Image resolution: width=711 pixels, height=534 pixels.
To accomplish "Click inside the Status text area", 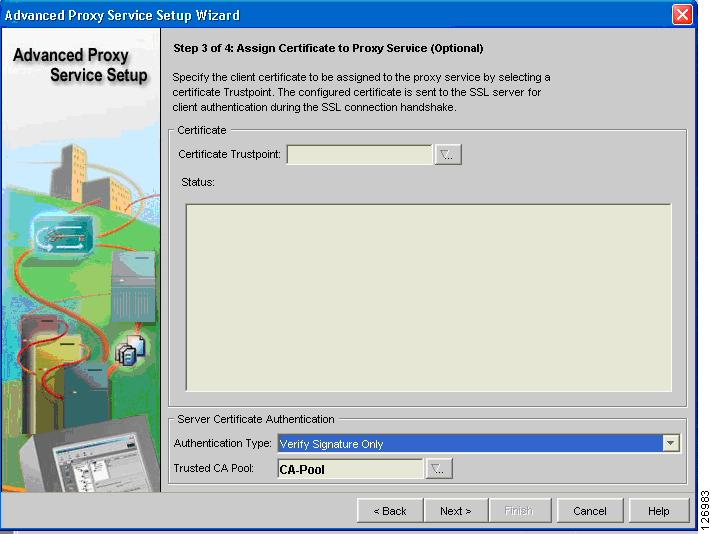I will pyautogui.click(x=429, y=297).
